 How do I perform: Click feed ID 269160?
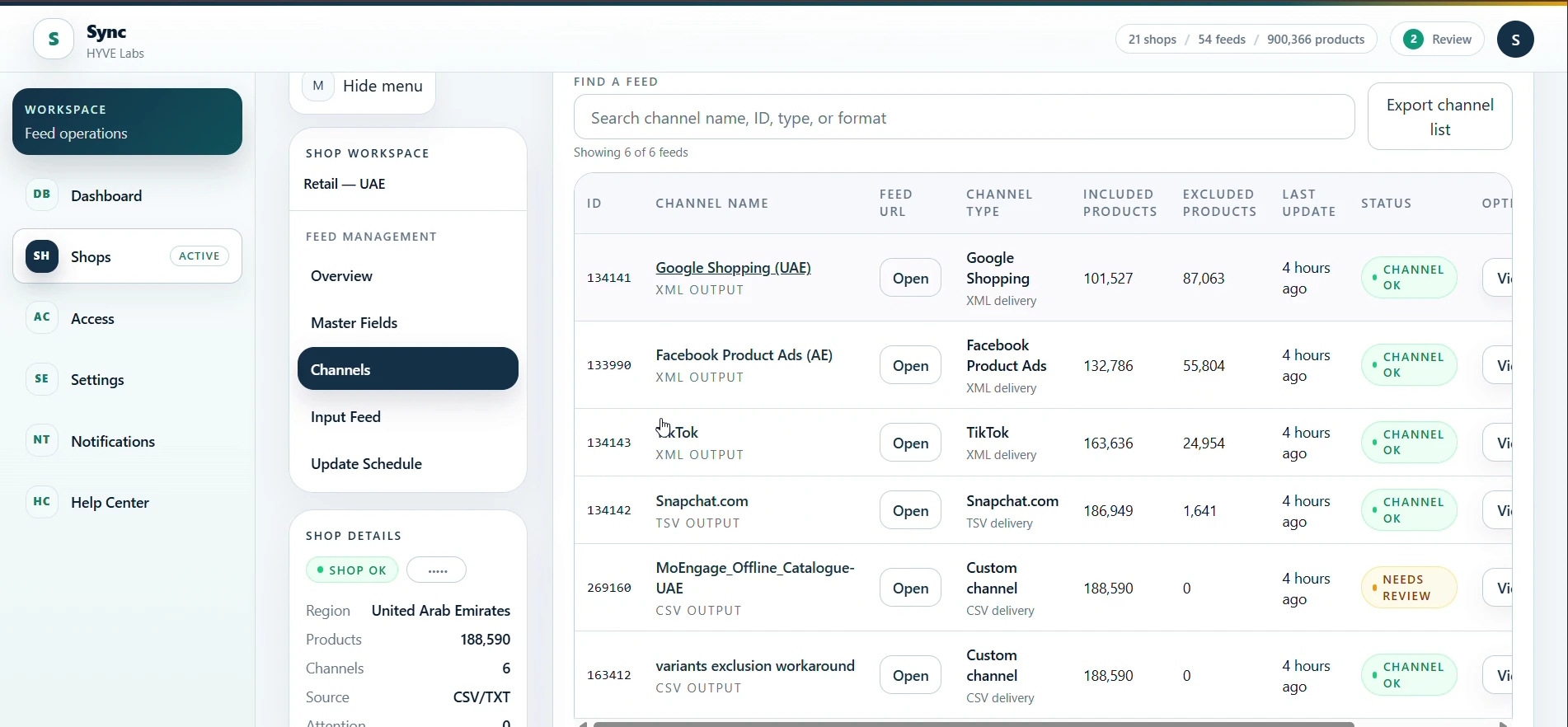click(x=608, y=588)
